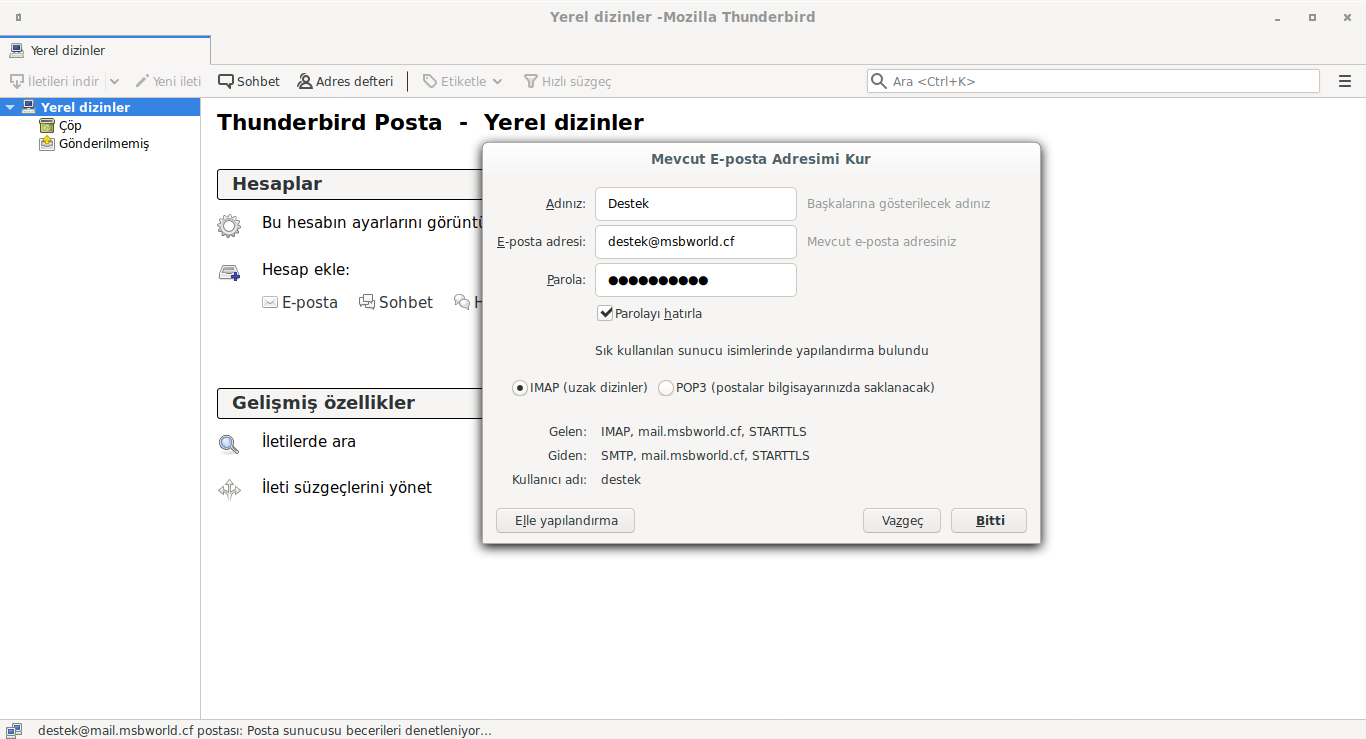Click the Çöp folder icon
The height and width of the screenshot is (739, 1366).
47,126
